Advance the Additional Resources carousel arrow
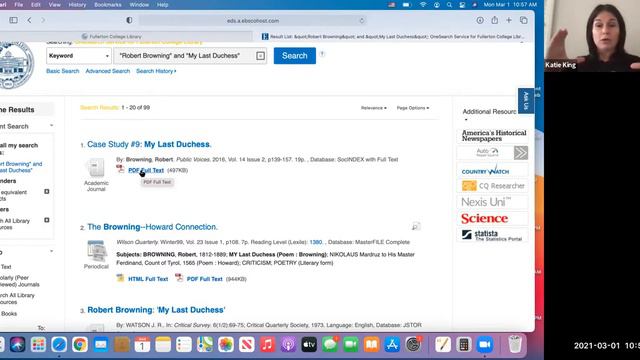Image resolution: width=640 pixels, height=360 pixels. [521, 153]
